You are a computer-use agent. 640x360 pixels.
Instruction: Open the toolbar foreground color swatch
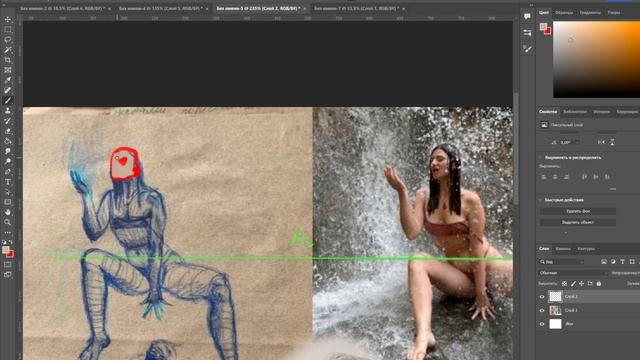tap(6, 250)
